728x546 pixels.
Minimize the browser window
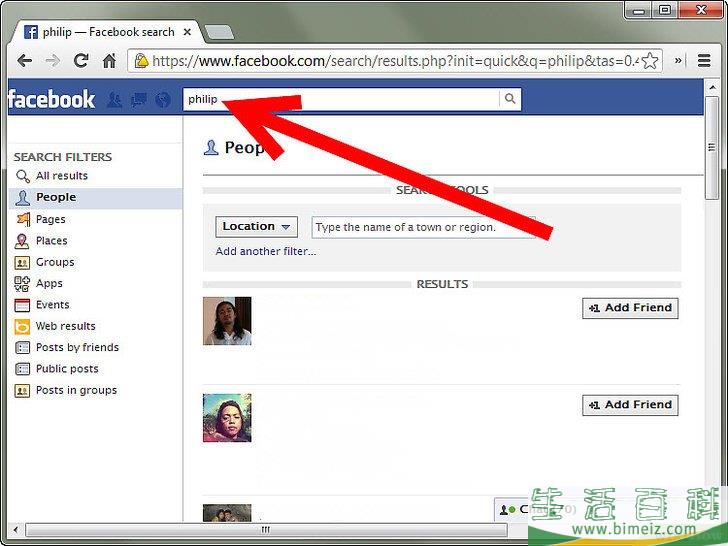click(x=638, y=10)
